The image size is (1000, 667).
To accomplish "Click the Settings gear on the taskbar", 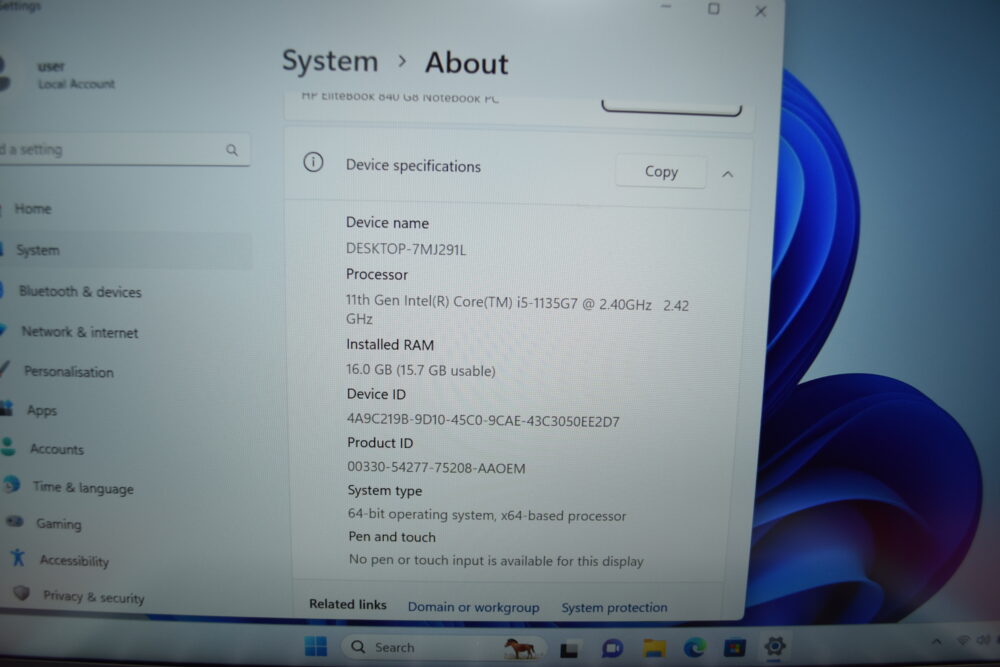I will [x=775, y=647].
